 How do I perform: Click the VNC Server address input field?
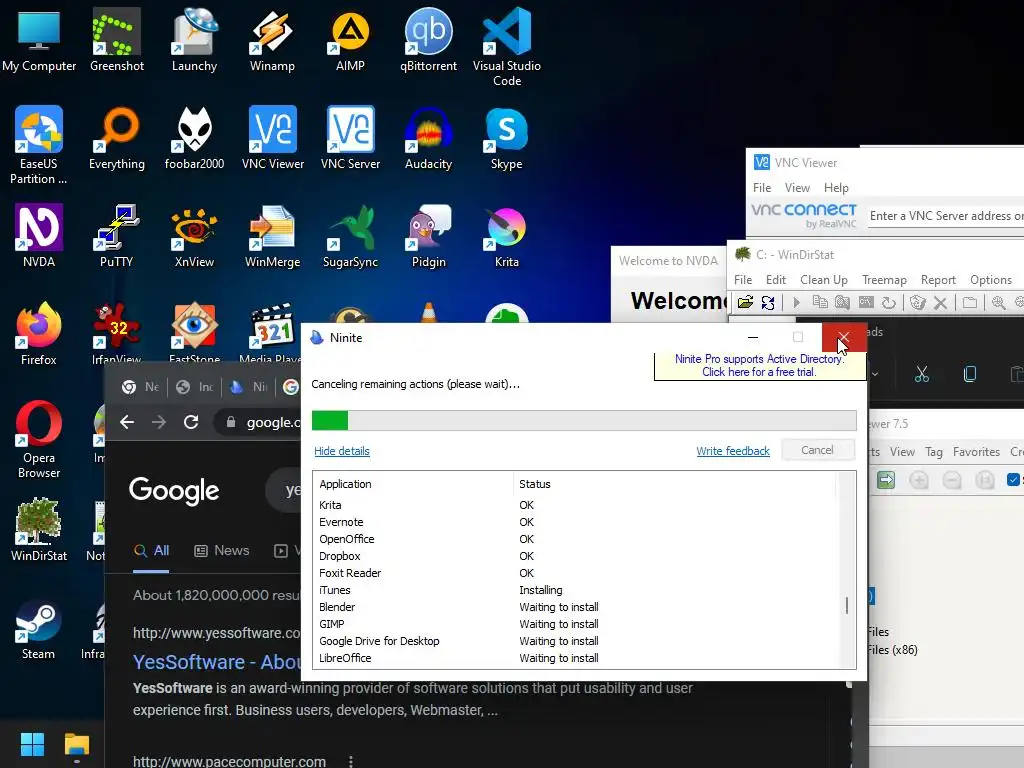click(946, 216)
